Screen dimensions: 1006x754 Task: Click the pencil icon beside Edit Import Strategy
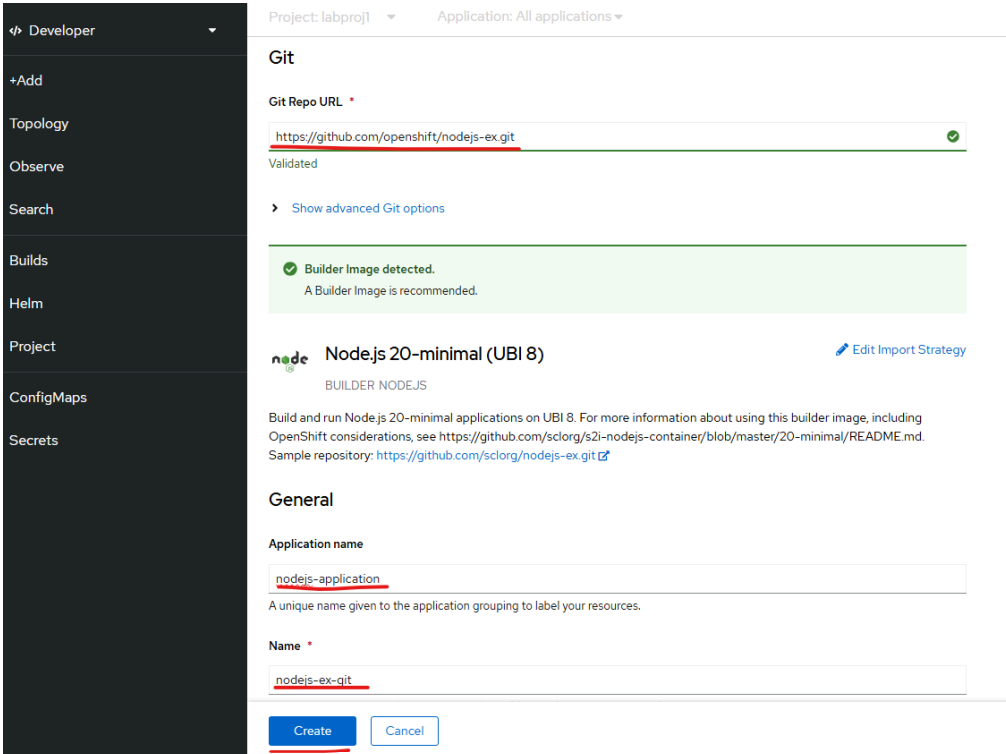(x=842, y=350)
